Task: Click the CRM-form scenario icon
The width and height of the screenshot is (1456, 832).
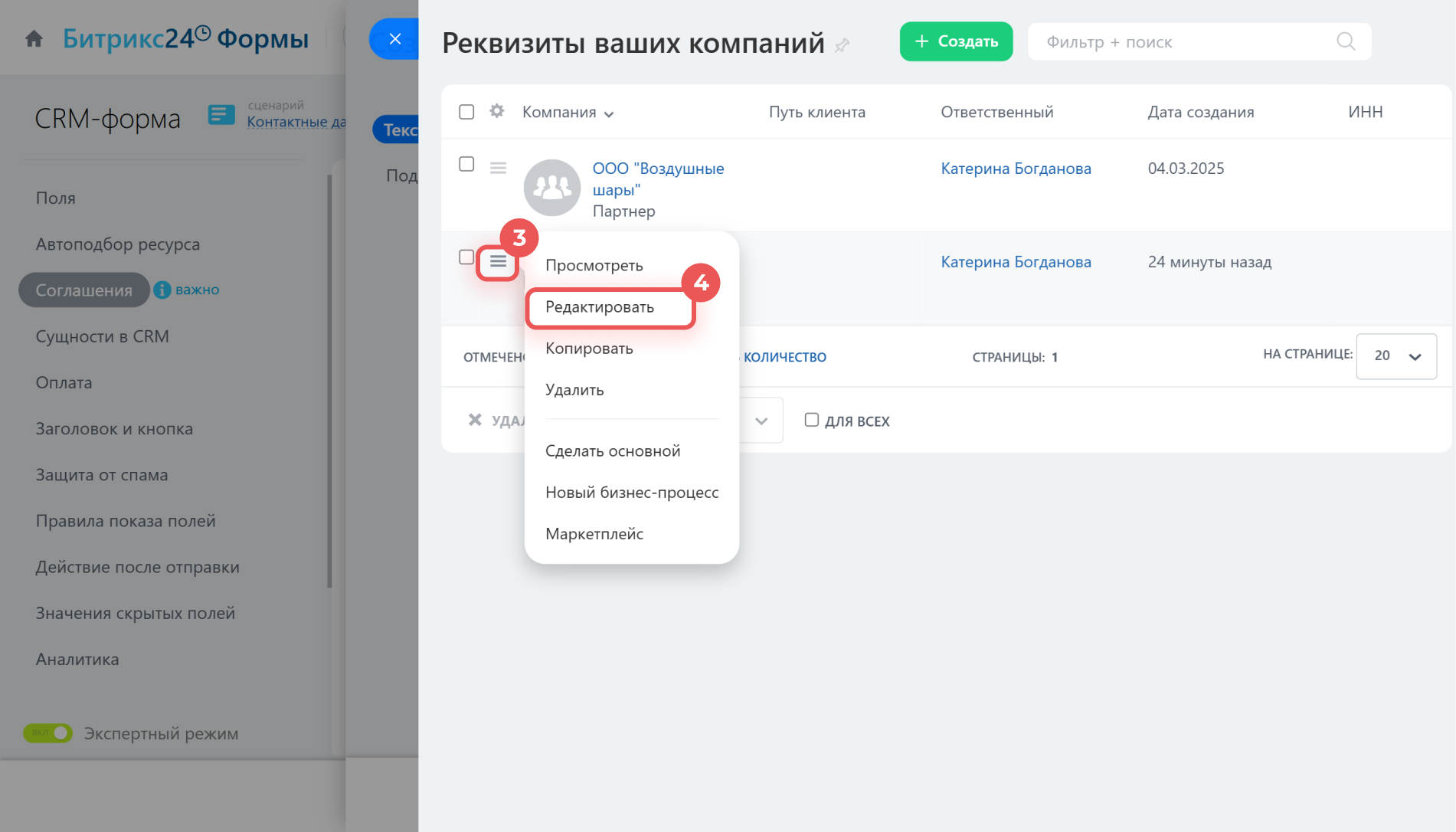Action: pyautogui.click(x=221, y=115)
